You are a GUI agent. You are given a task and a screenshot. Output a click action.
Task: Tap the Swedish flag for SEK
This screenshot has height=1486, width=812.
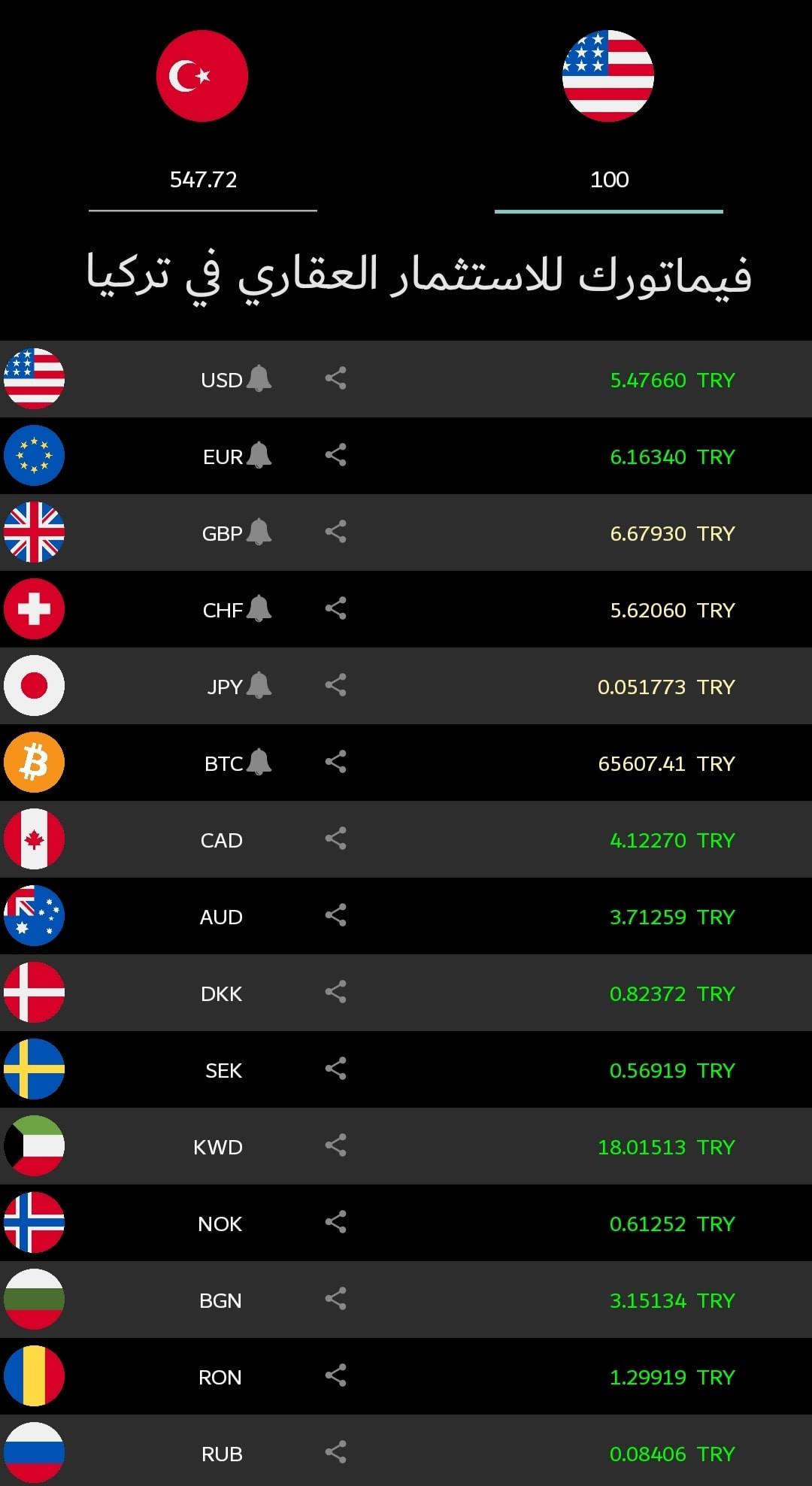tap(34, 1069)
